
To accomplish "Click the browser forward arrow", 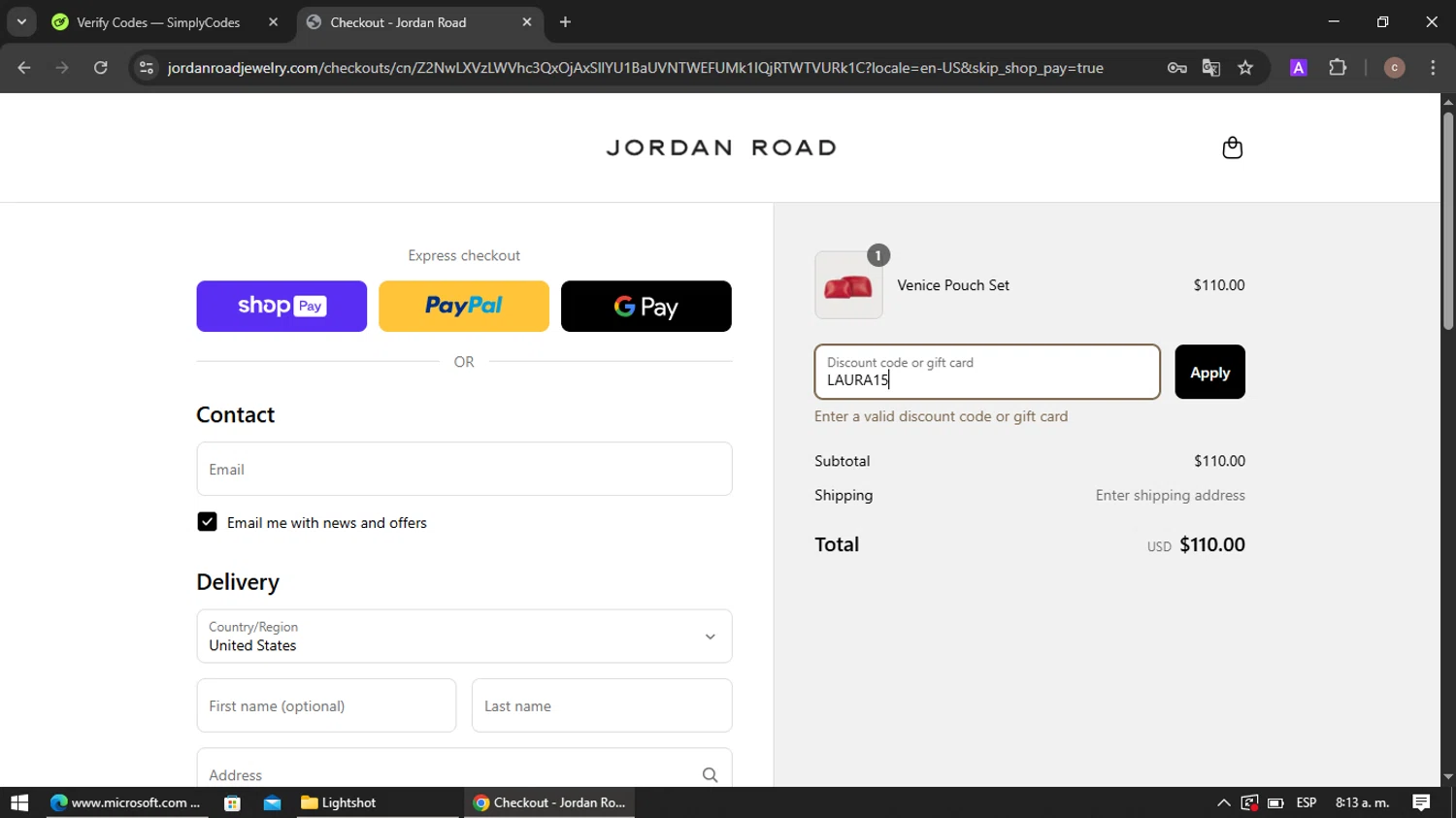I will (62, 68).
